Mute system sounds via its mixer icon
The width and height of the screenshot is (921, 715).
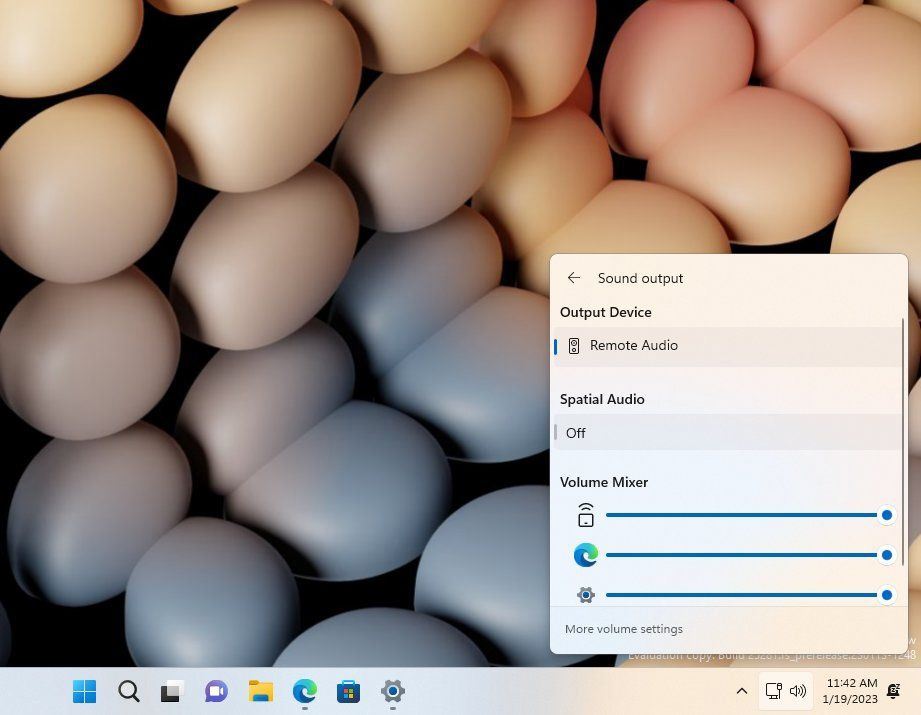[x=586, y=515]
